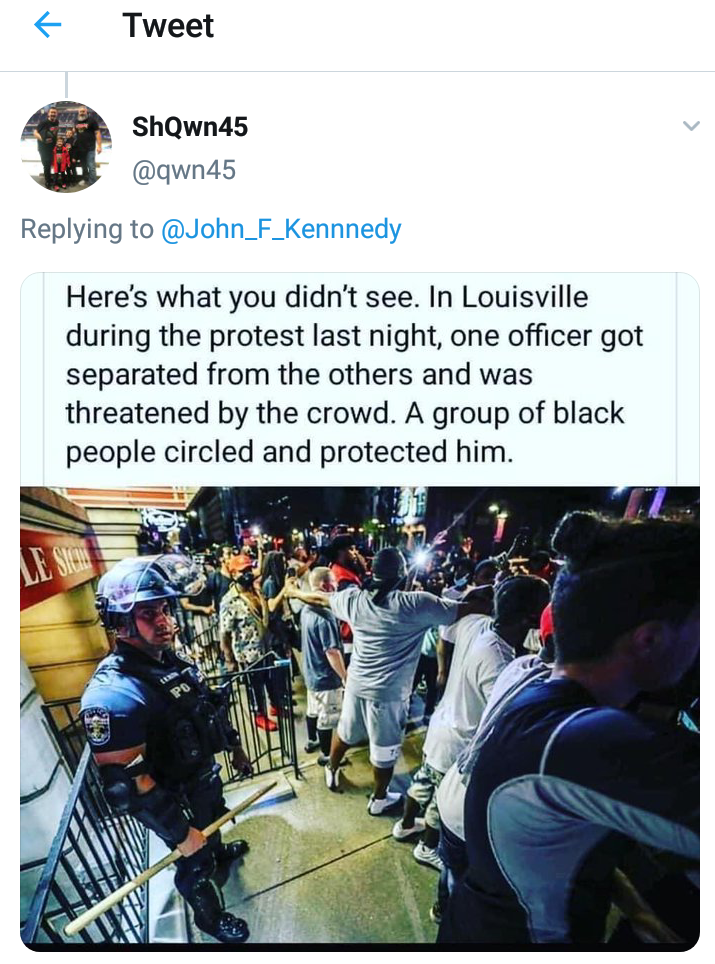Image resolution: width=715 pixels, height=964 pixels.
Task: Tap the thread connector line above avatar
Action: pyautogui.click(x=66, y=85)
